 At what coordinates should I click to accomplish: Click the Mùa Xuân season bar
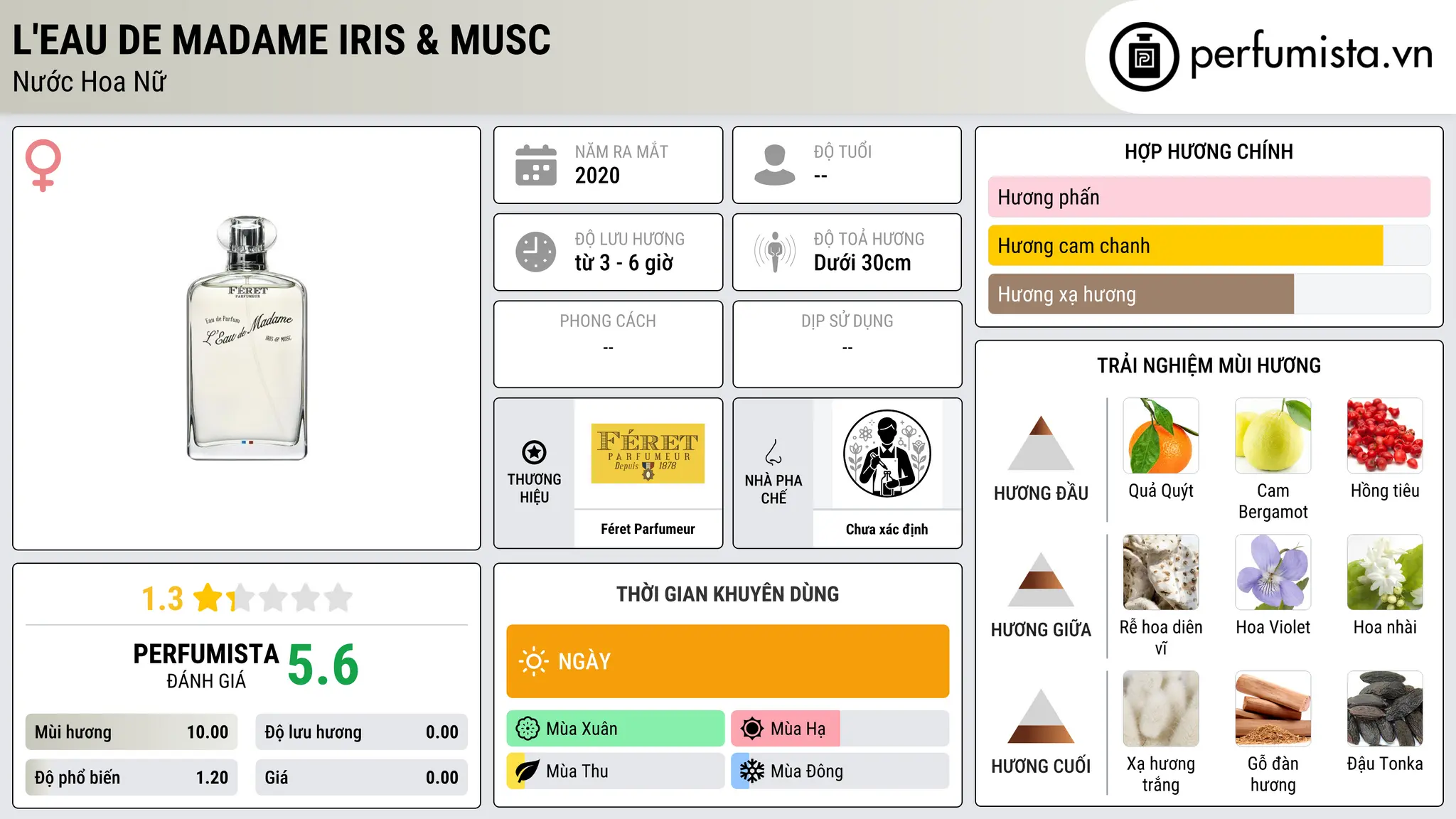tap(616, 729)
